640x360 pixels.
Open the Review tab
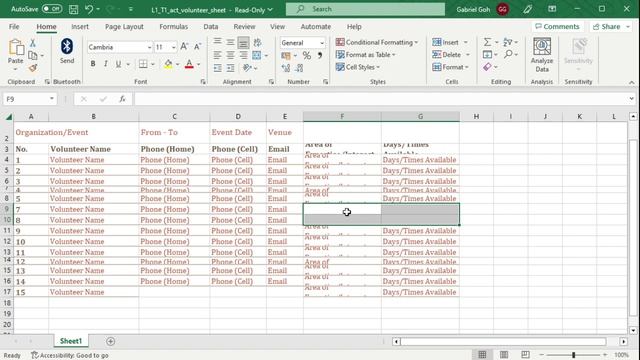[x=244, y=27]
